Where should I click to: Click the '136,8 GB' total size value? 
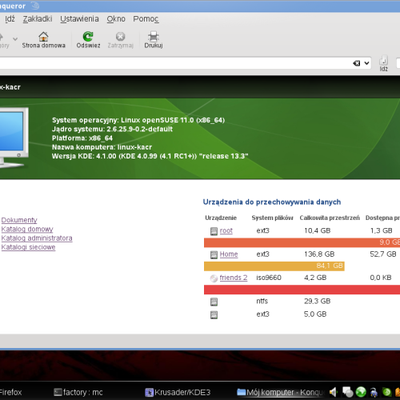(319, 254)
